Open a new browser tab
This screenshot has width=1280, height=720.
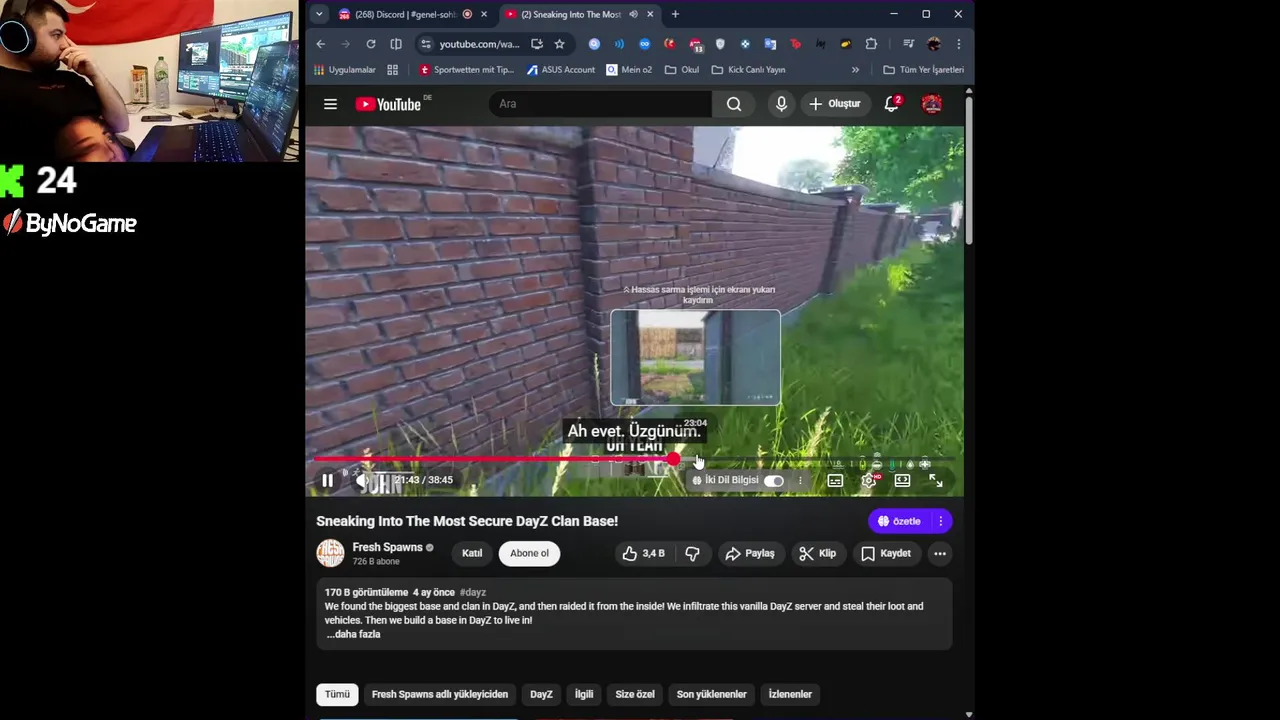click(x=675, y=14)
